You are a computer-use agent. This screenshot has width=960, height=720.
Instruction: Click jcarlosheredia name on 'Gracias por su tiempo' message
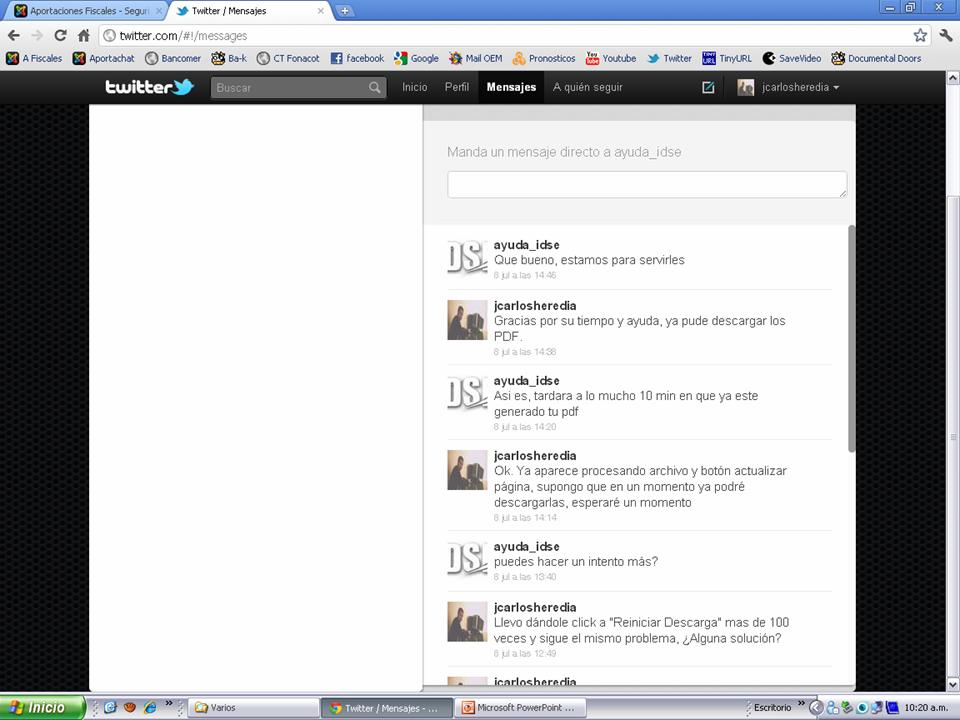(535, 306)
